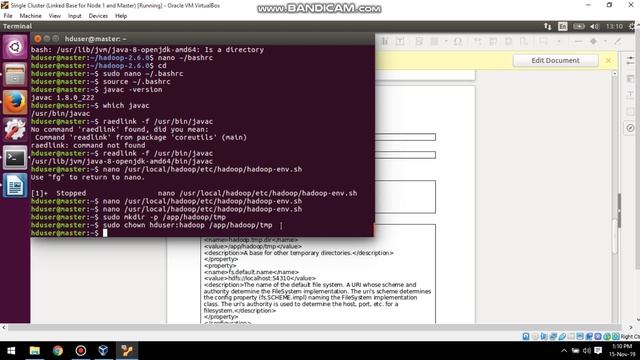Open the Windows taskbar network icon
Screen dimensions: 640x360
click(x=575, y=351)
